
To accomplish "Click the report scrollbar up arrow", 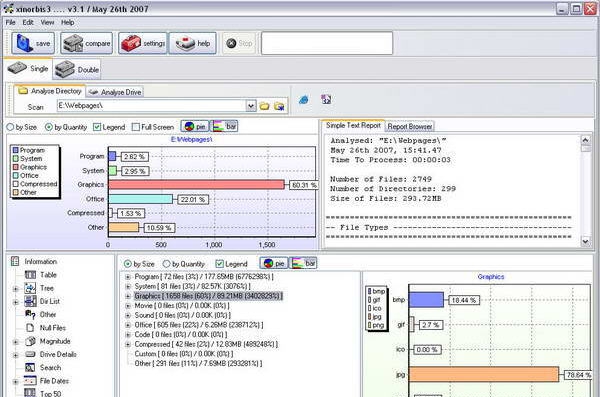I will pos(585,140).
